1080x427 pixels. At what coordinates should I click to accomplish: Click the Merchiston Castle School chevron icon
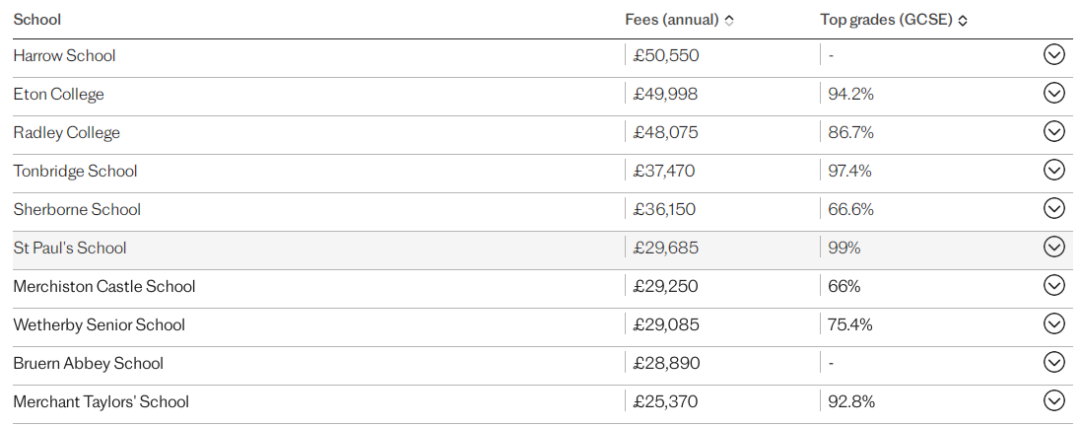point(1054,285)
